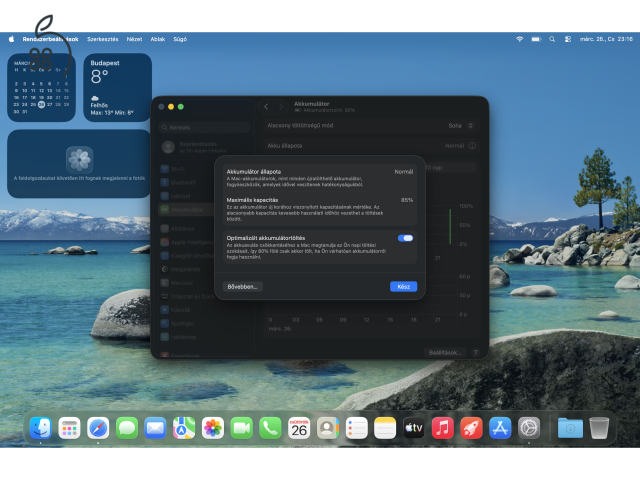Open Mail app in the Dock

(156, 428)
